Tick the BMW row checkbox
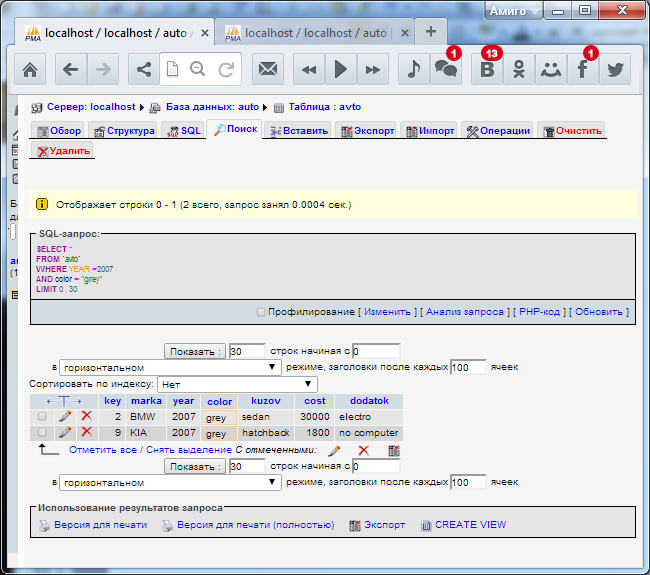 42,417
